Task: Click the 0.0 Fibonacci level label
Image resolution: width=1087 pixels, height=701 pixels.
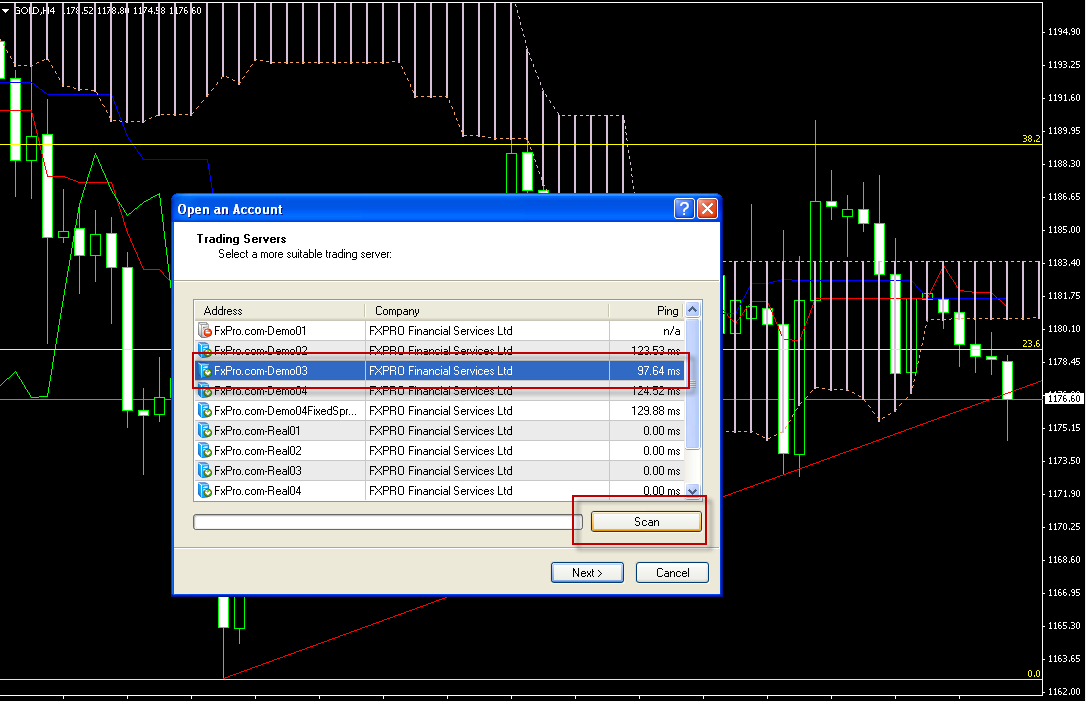Action: (1034, 673)
